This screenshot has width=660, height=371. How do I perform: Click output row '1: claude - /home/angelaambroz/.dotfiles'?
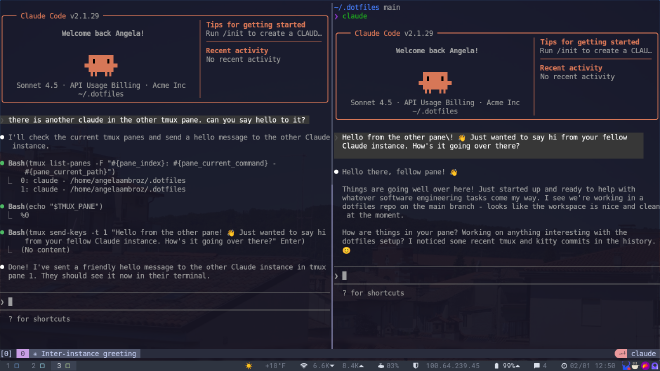[103, 189]
